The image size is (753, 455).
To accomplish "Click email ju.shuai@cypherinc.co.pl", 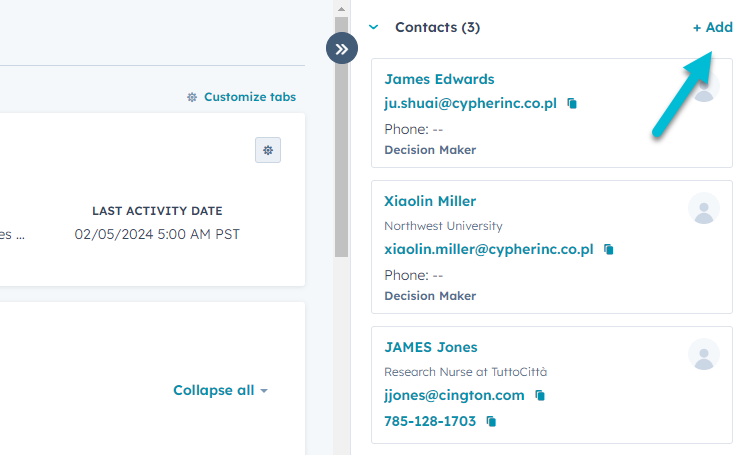I will point(470,103).
